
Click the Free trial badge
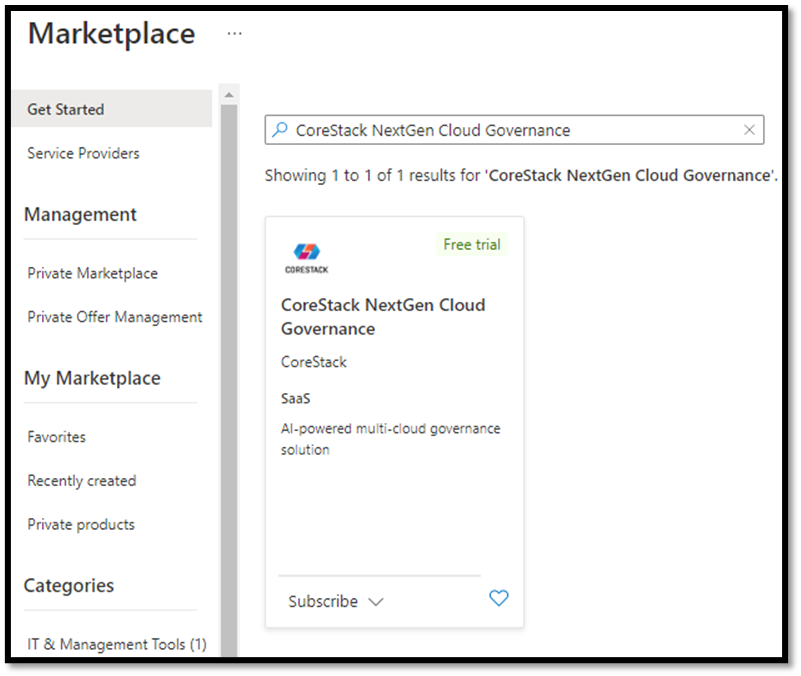coord(472,245)
